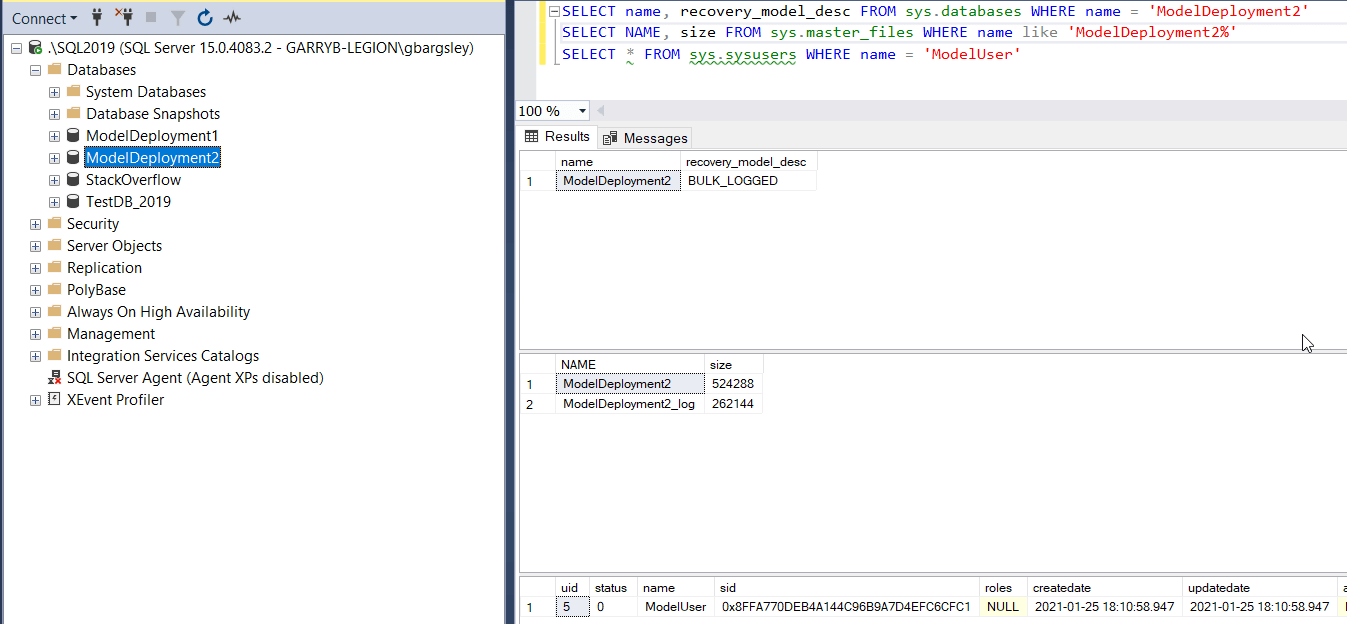
Task: Click the recovery_model_desc column header
Action: pyautogui.click(x=746, y=161)
